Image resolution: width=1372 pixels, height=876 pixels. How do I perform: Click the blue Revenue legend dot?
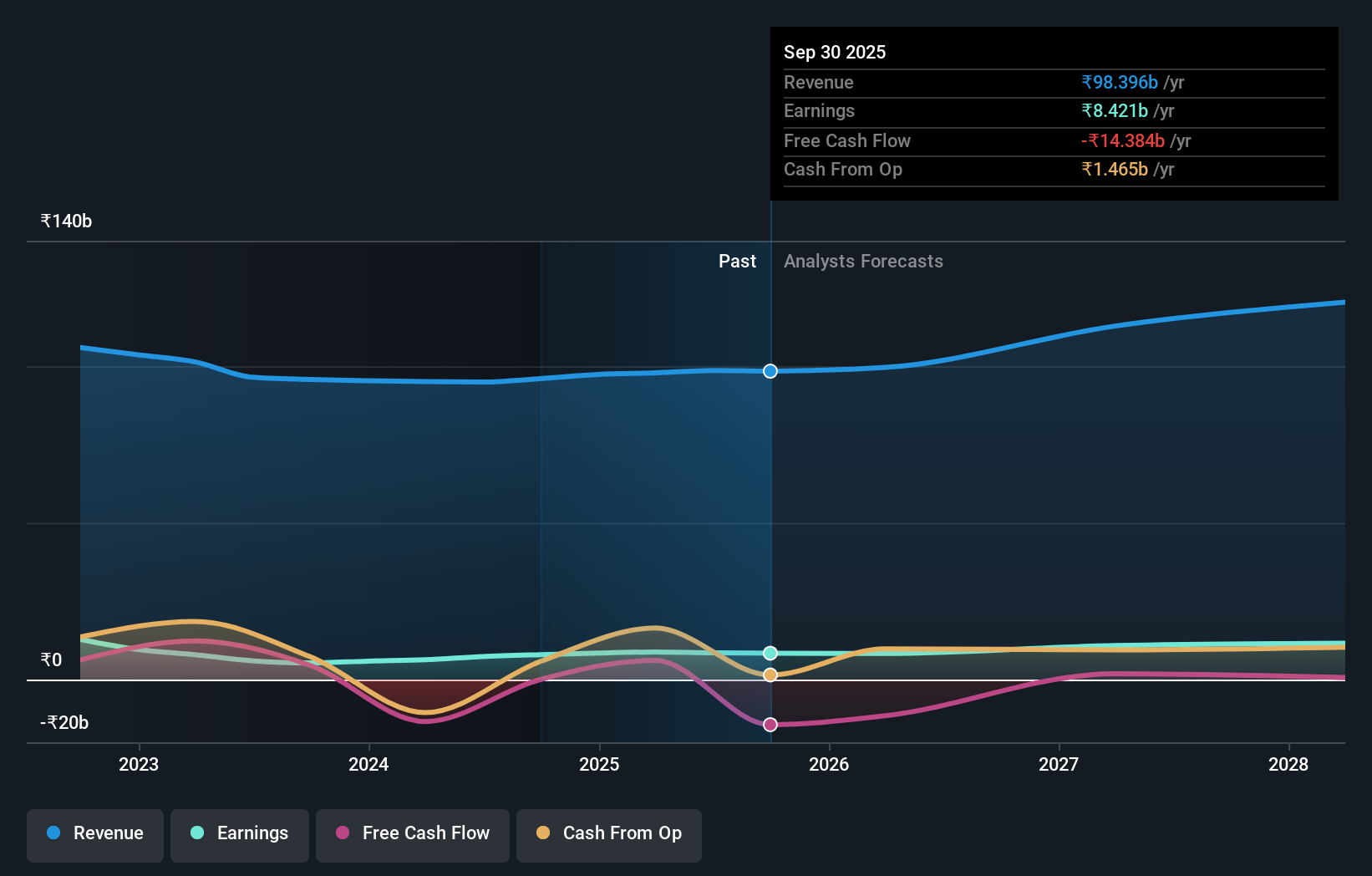pos(53,833)
